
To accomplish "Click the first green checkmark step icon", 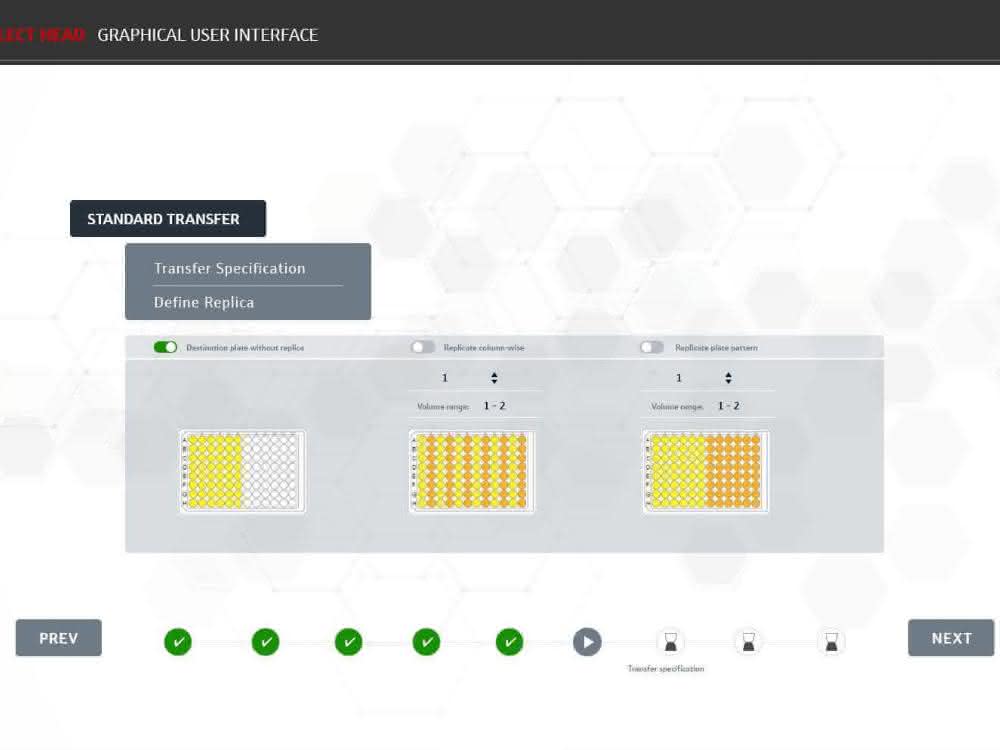I will tap(178, 642).
